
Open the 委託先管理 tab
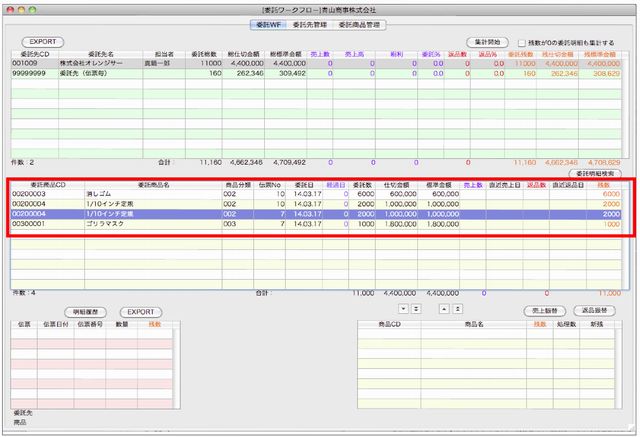coord(309,25)
